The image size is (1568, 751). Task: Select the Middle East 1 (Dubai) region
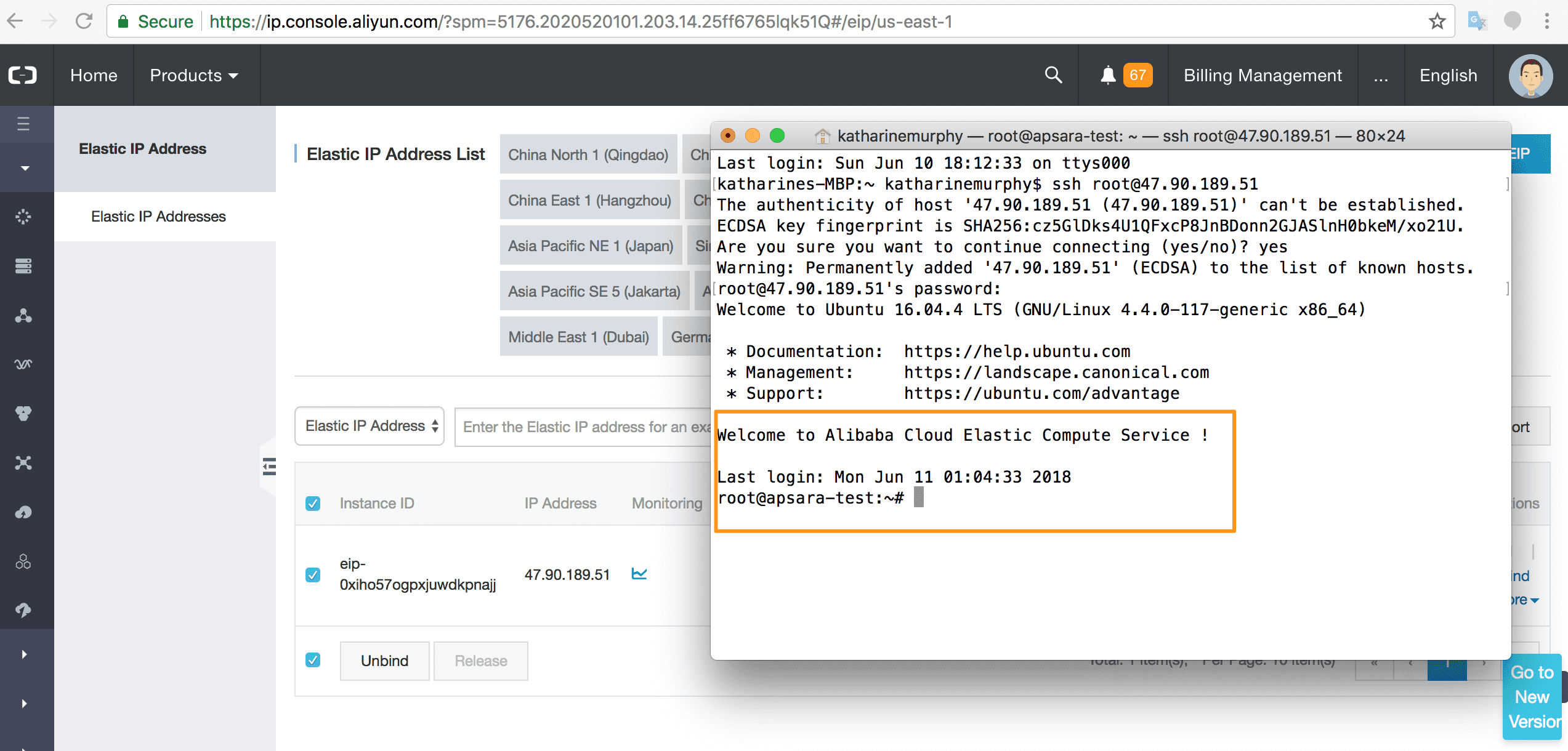click(578, 337)
